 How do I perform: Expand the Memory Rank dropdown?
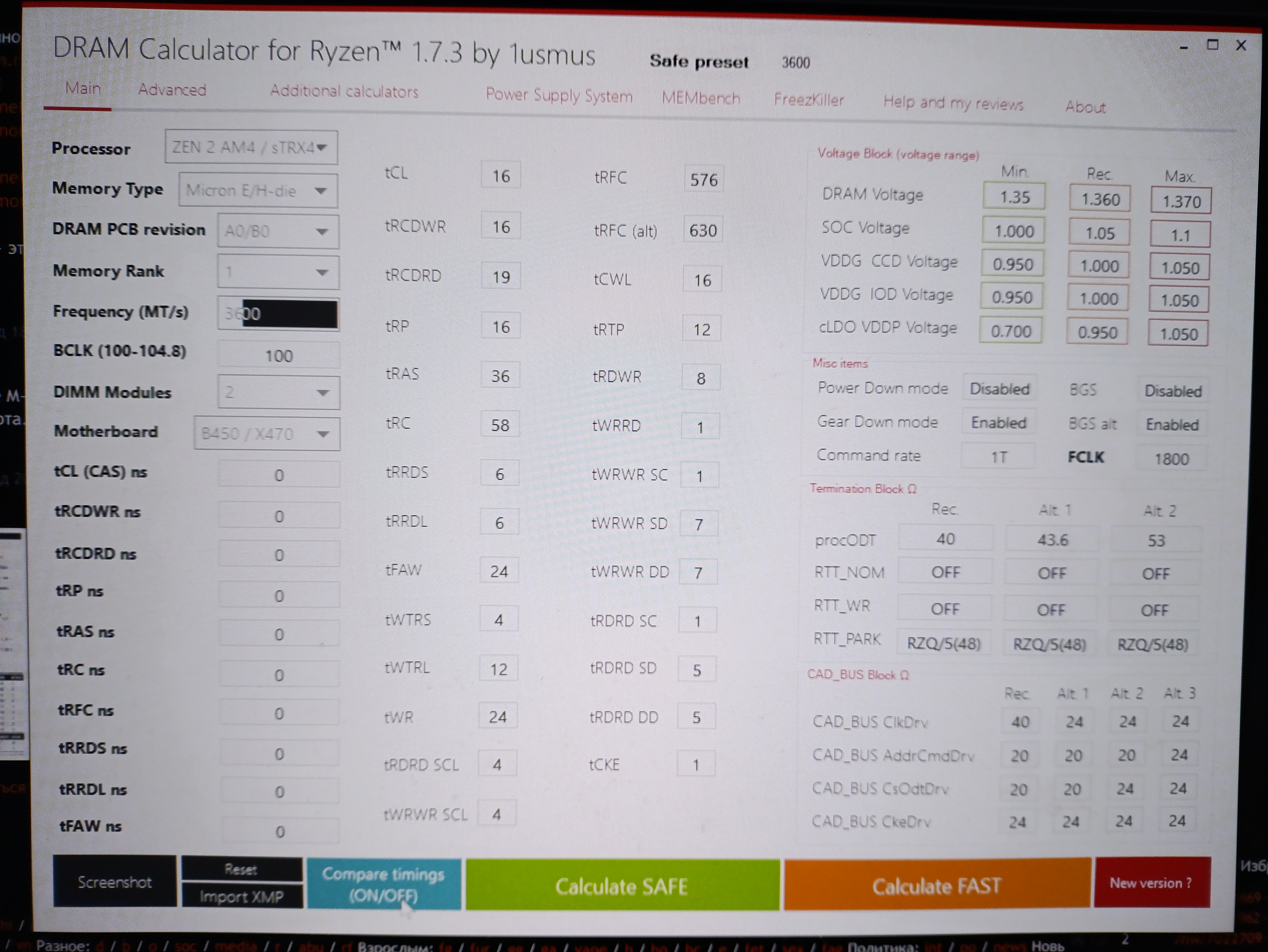(x=278, y=272)
